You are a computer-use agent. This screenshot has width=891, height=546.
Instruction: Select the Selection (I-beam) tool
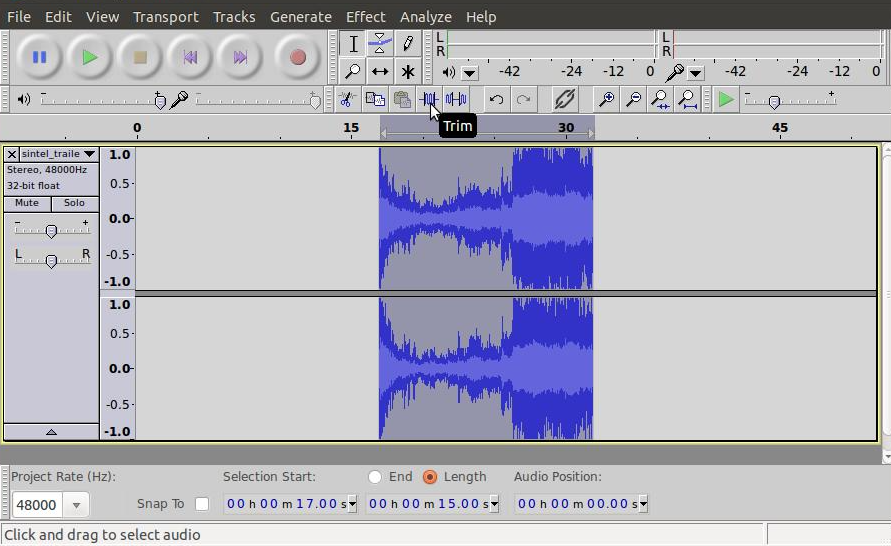(x=352, y=44)
